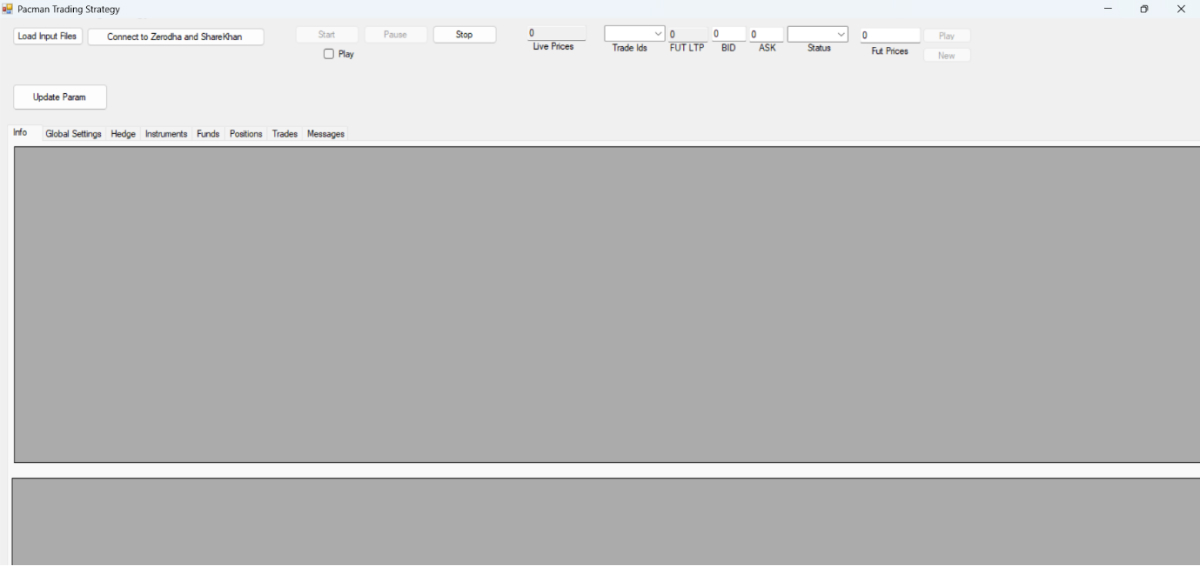Image resolution: width=1200 pixels, height=566 pixels.
Task: Click the Pacman app icon in title bar
Action: tap(8, 9)
